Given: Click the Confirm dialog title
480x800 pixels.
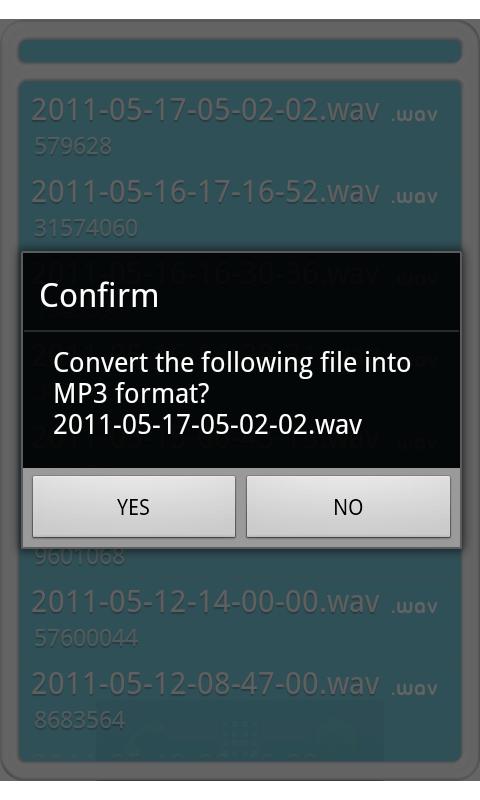Looking at the screenshot, I should click(99, 295).
